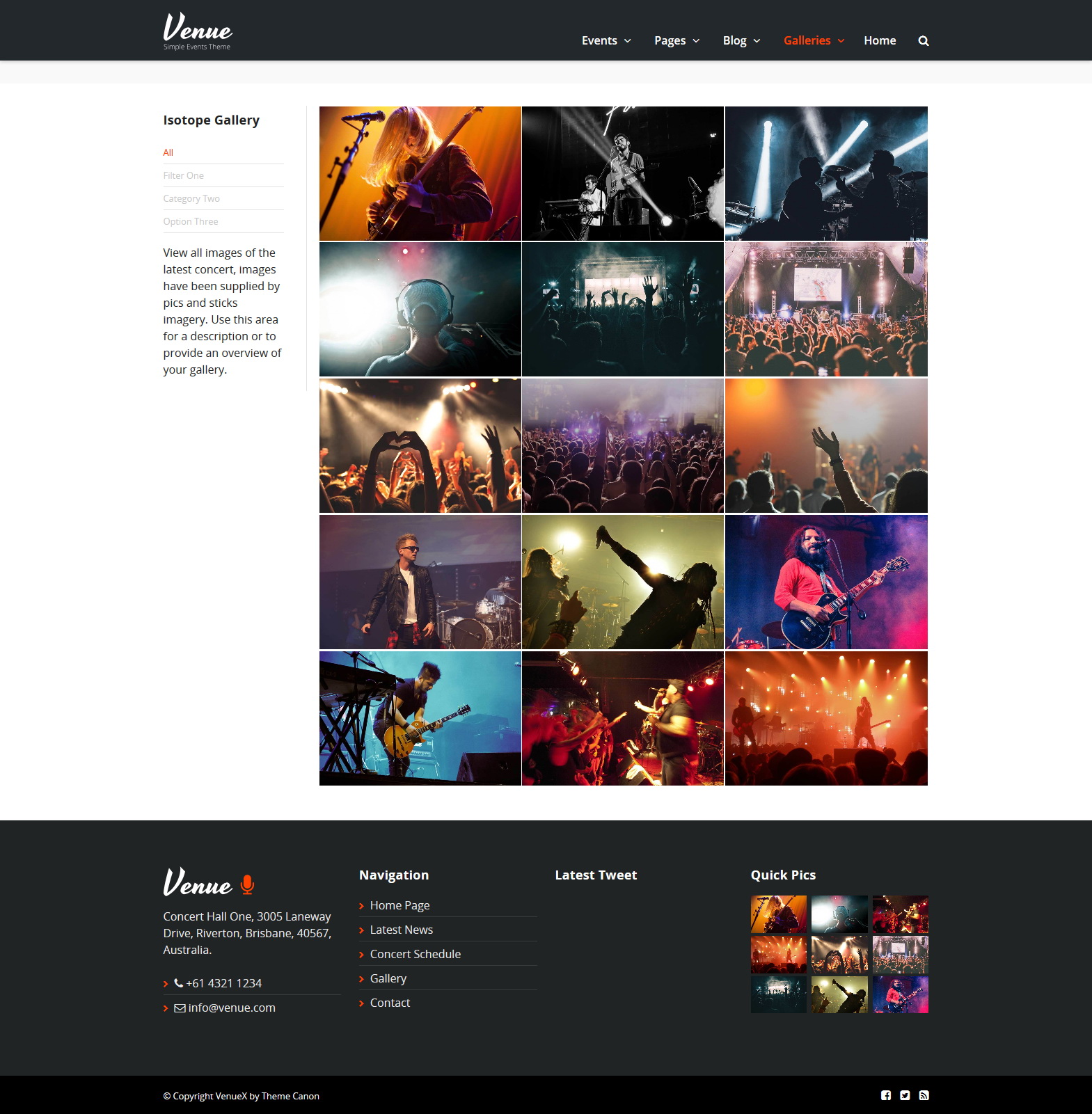Screen dimensions: 1092x1114
Task: Open the yellow-lit singer with dreadlocks photo
Action: point(623,582)
